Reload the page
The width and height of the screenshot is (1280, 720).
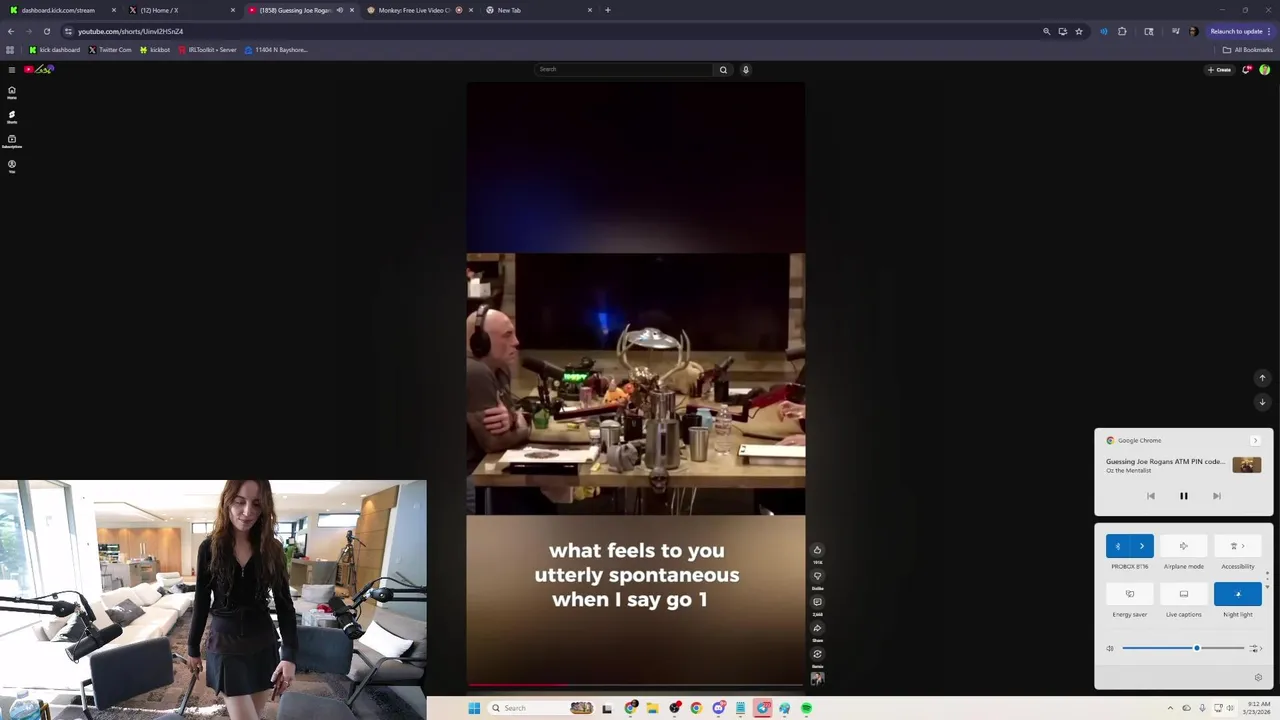pyautogui.click(x=46, y=31)
